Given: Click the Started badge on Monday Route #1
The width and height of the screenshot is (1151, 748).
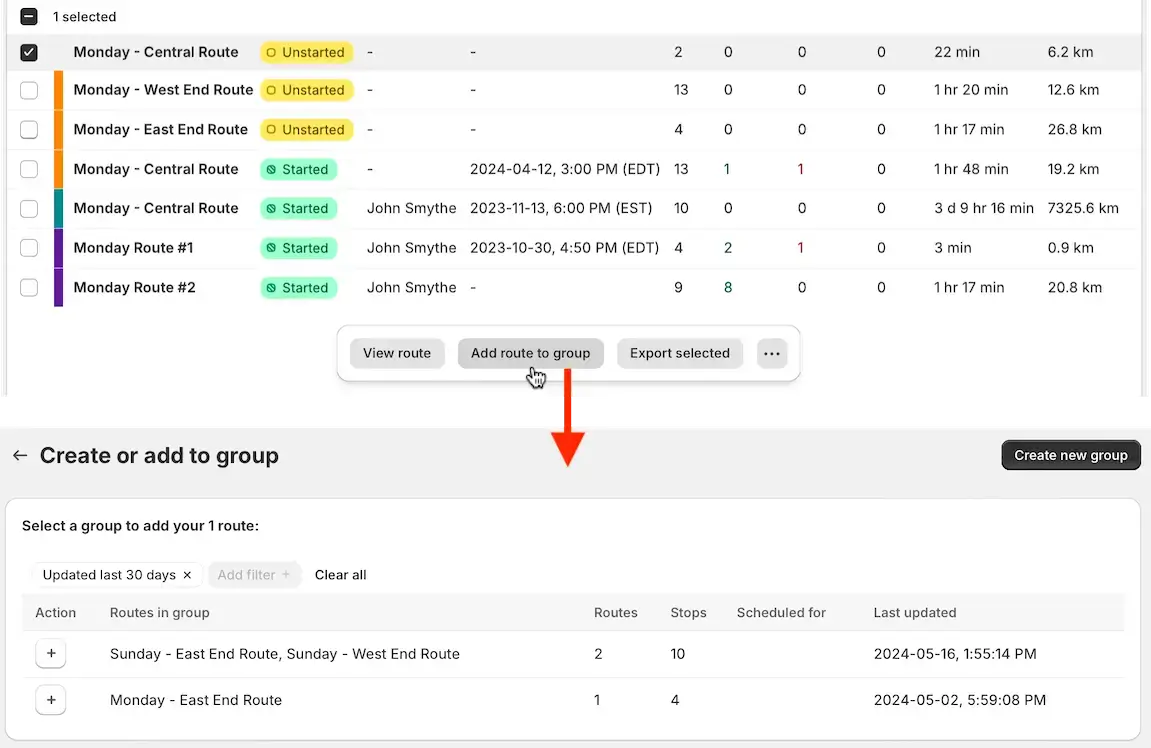Looking at the screenshot, I should click(299, 248).
